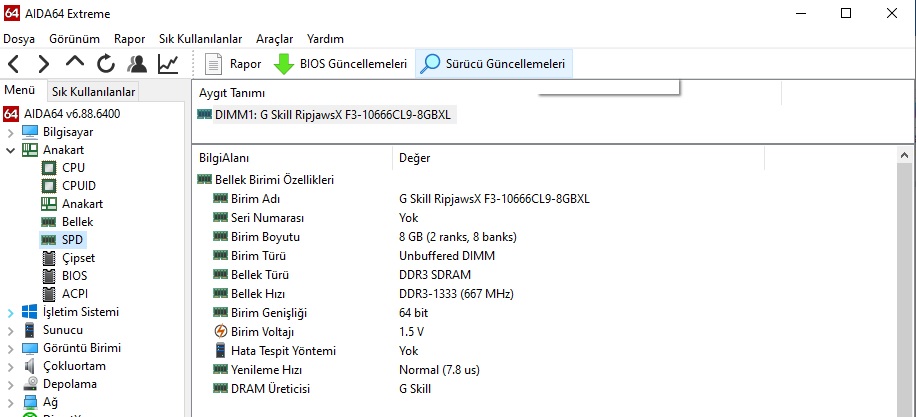The height and width of the screenshot is (417, 916).
Task: Click the Rapor toolbar button
Action: pos(233,64)
